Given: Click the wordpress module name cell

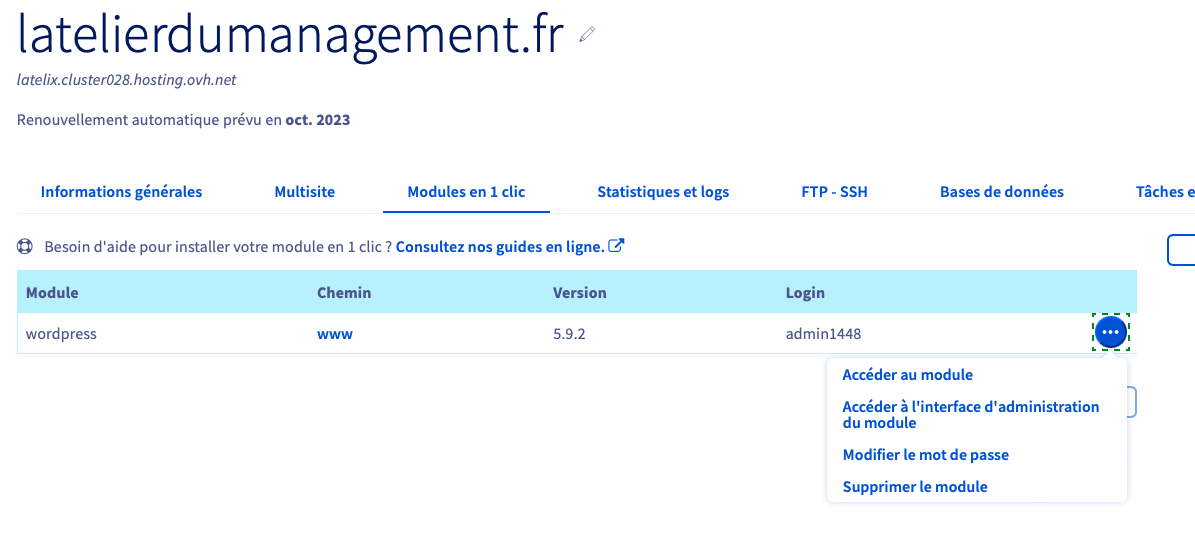Looking at the screenshot, I should pyautogui.click(x=61, y=334).
